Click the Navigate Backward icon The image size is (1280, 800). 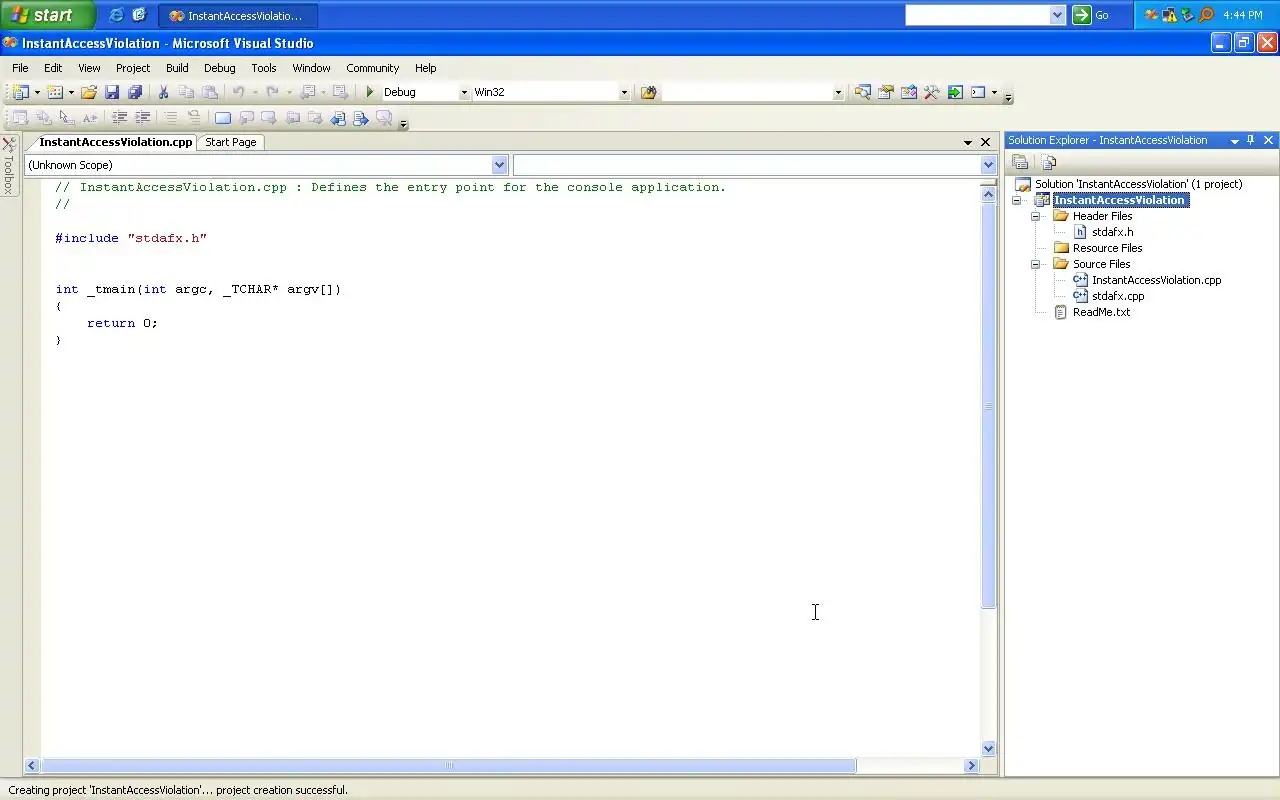pyautogui.click(x=308, y=92)
